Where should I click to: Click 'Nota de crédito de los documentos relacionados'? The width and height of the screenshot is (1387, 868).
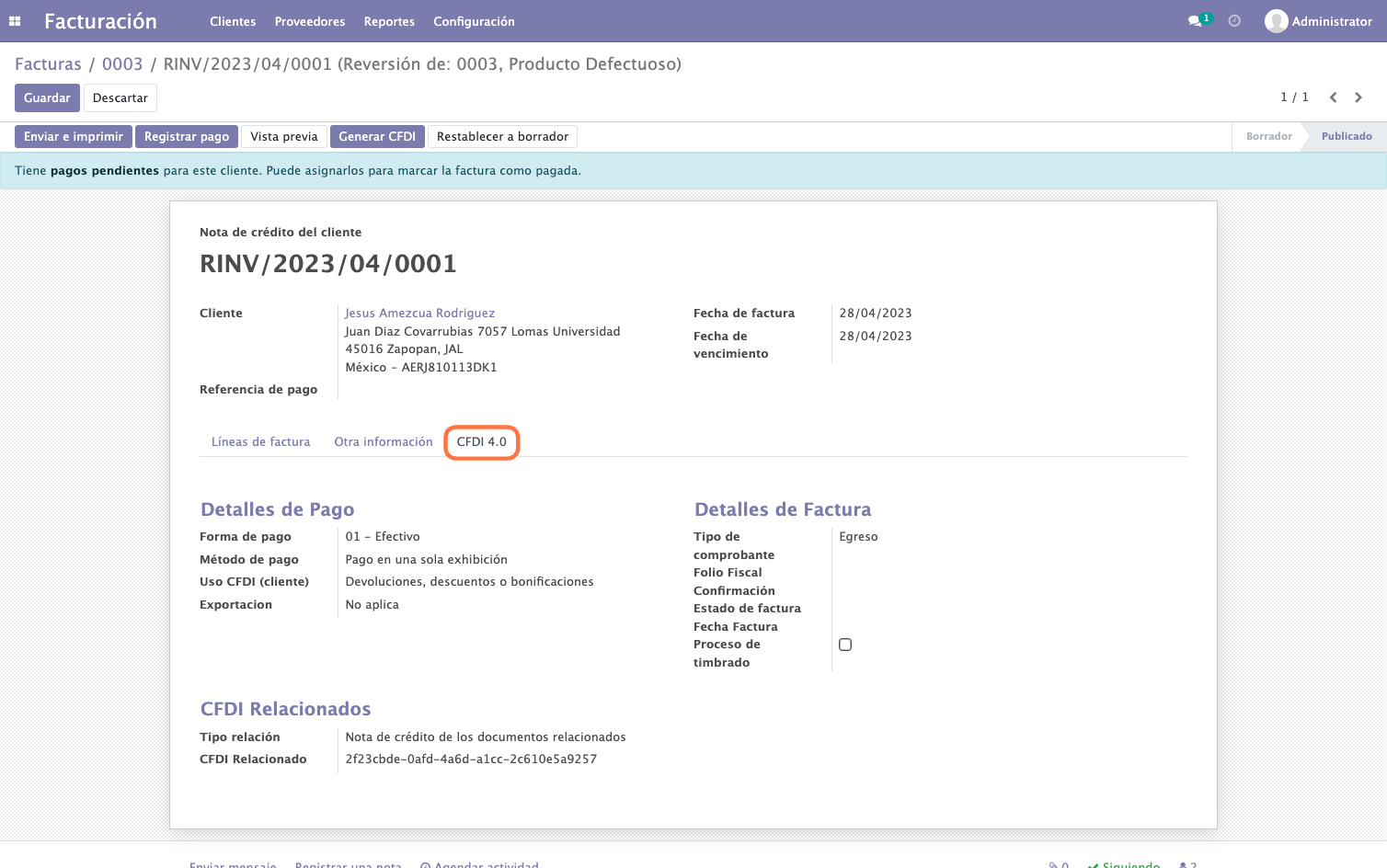click(x=486, y=737)
